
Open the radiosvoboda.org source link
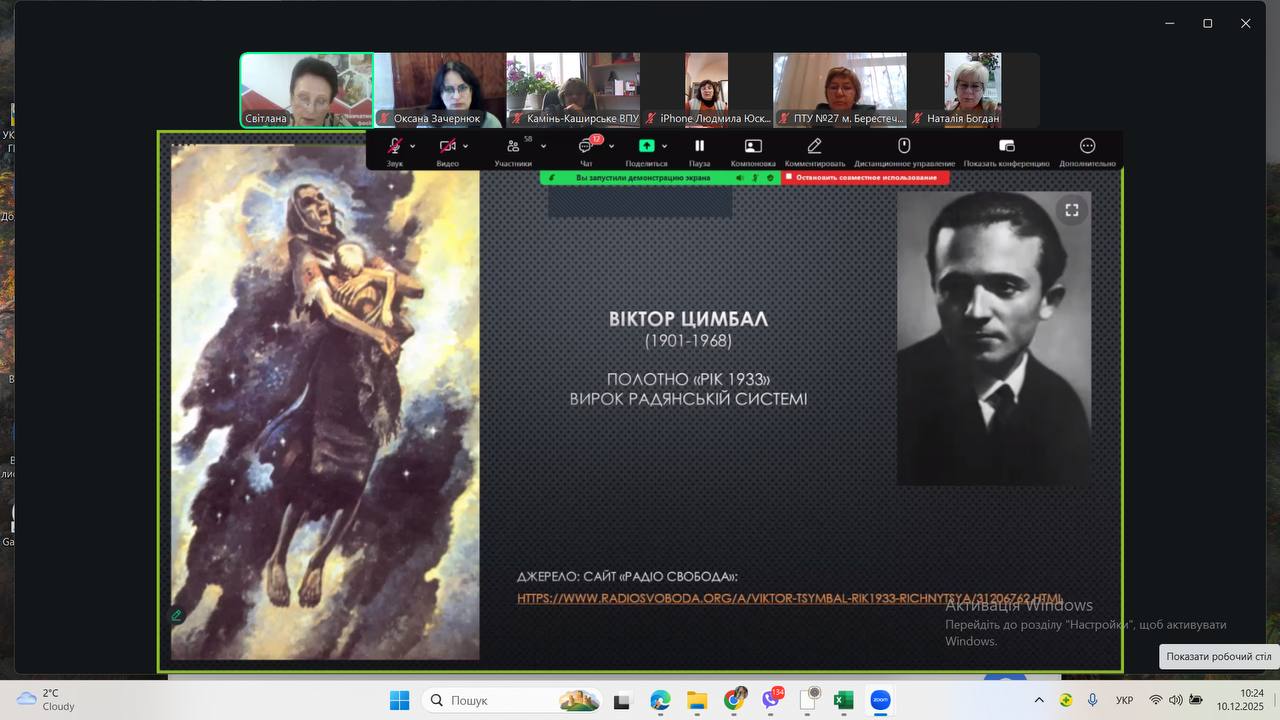pos(789,598)
